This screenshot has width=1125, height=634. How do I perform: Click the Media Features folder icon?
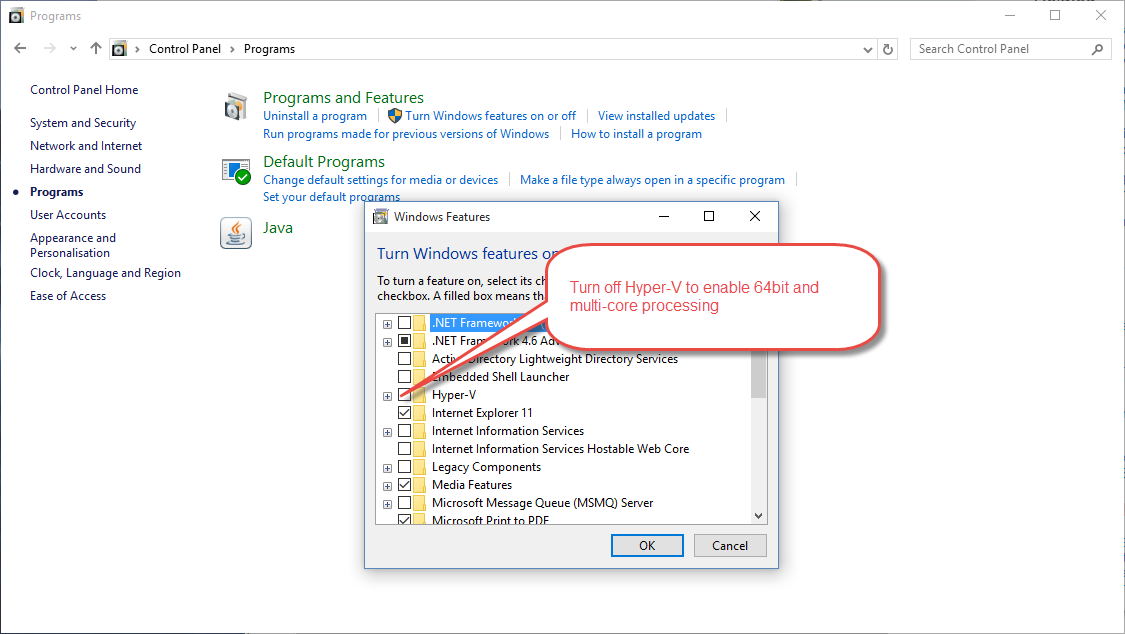coord(420,484)
